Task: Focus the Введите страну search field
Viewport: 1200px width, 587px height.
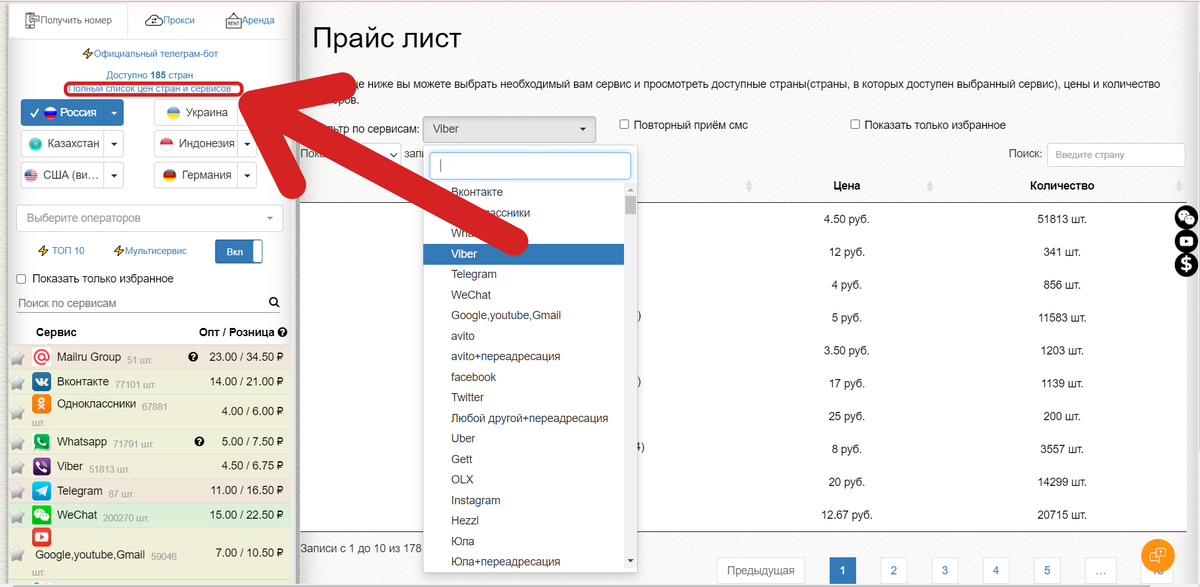Action: point(1116,154)
